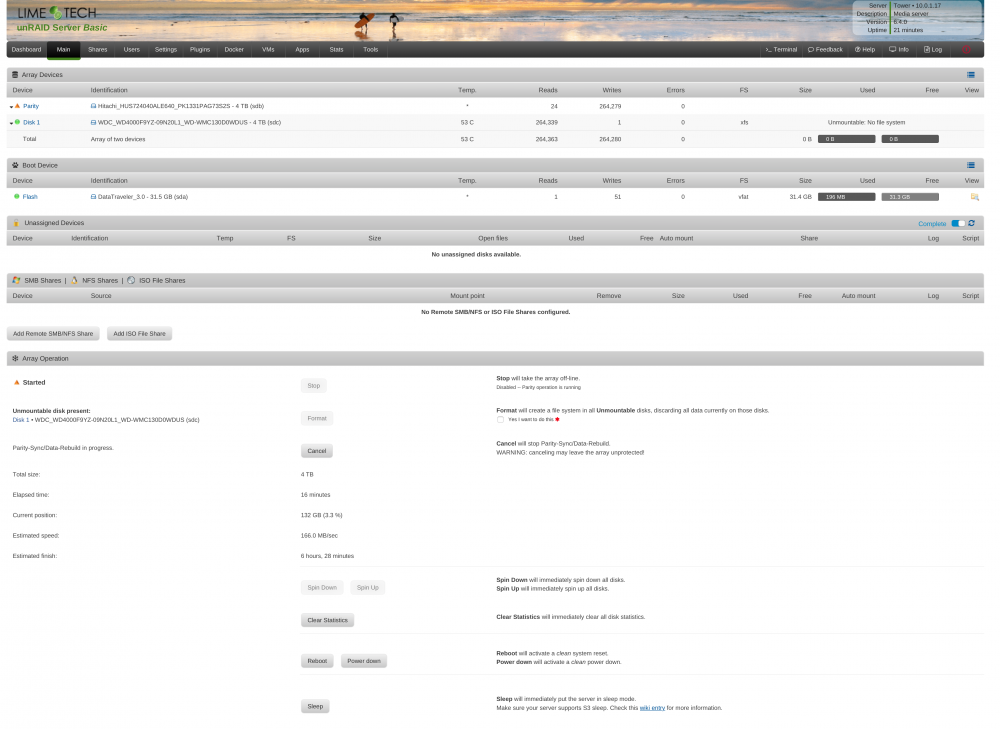1000x729 pixels.
Task: Open the Shares tab
Action: pos(98,49)
